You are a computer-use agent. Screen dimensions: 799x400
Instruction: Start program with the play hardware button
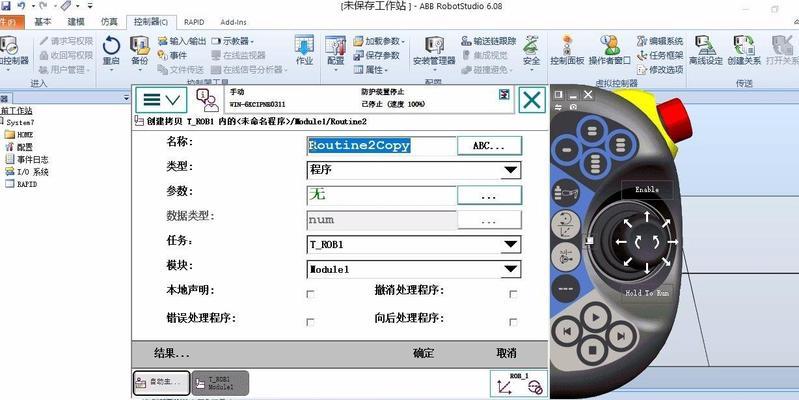[x=595, y=318]
